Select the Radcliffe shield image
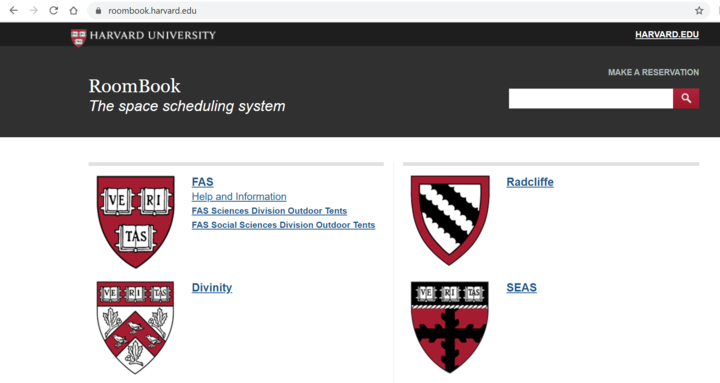The height and width of the screenshot is (383, 720). [450, 220]
